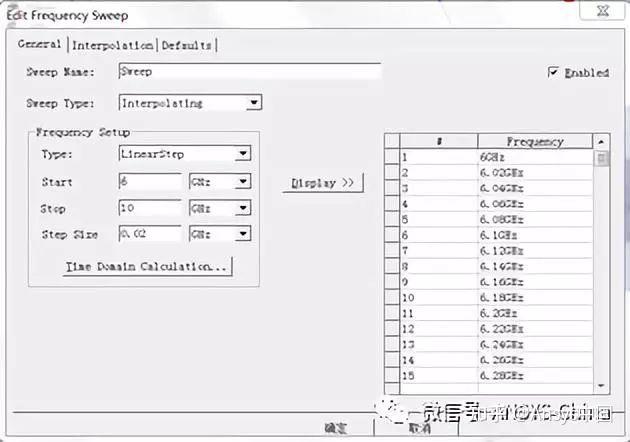Select the 6.02GHz frequency cell
This screenshot has height=442, width=630.
[535, 173]
